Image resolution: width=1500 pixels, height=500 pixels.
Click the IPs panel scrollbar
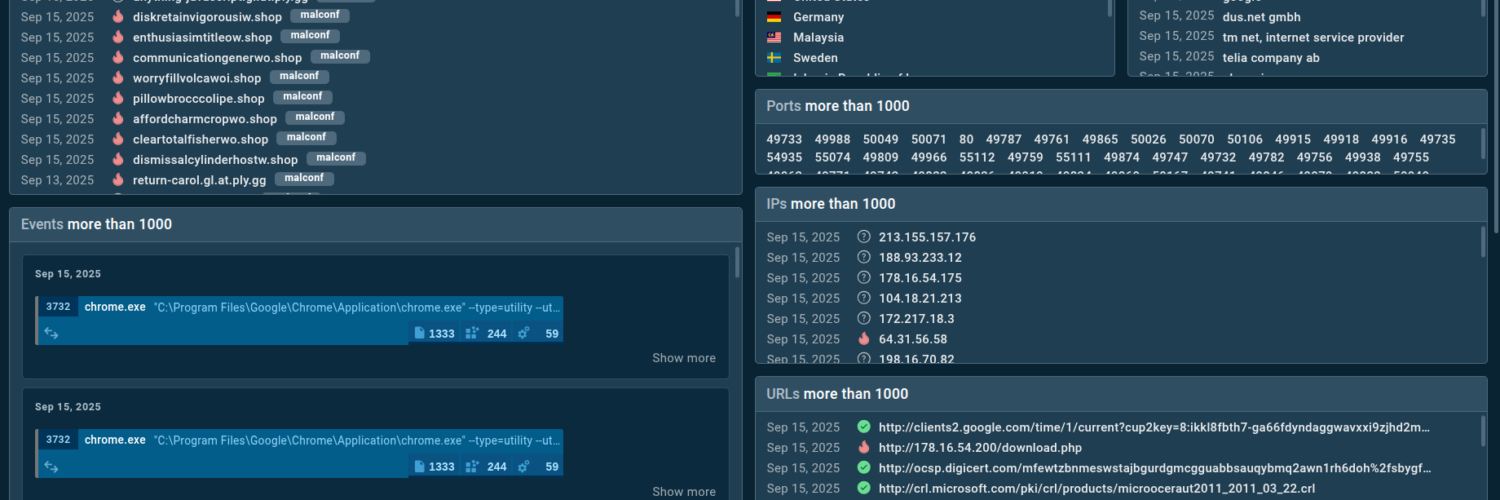pyautogui.click(x=1483, y=260)
